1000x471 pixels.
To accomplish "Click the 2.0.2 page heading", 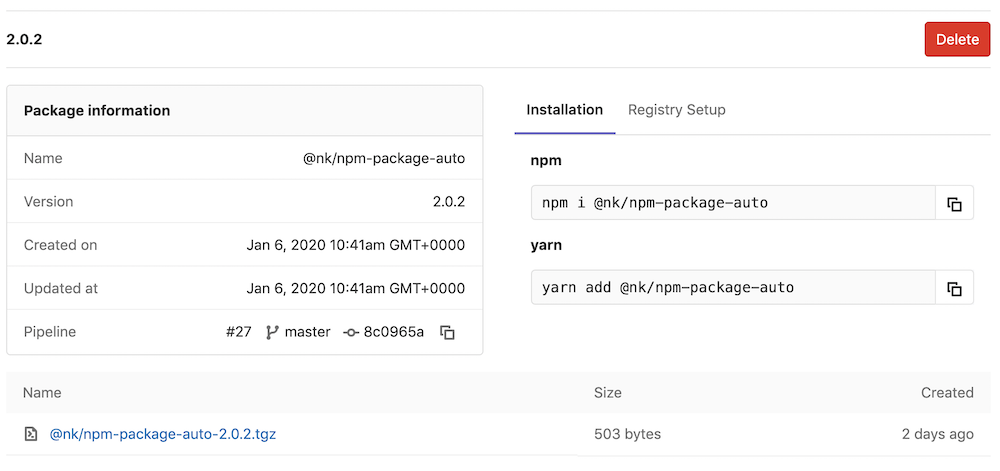I will (x=24, y=40).
